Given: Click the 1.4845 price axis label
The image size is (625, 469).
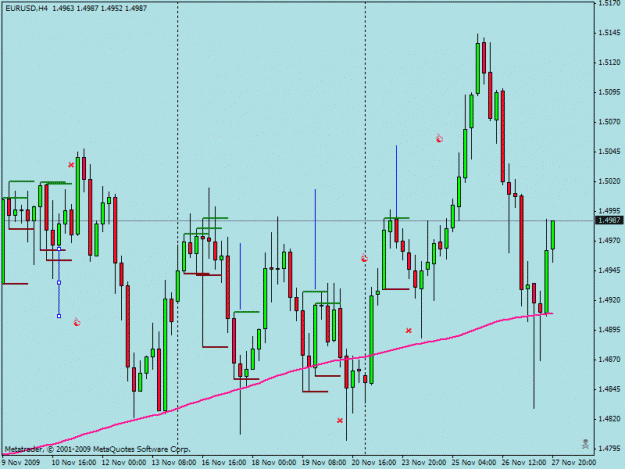Looking at the screenshot, I should (x=609, y=389).
